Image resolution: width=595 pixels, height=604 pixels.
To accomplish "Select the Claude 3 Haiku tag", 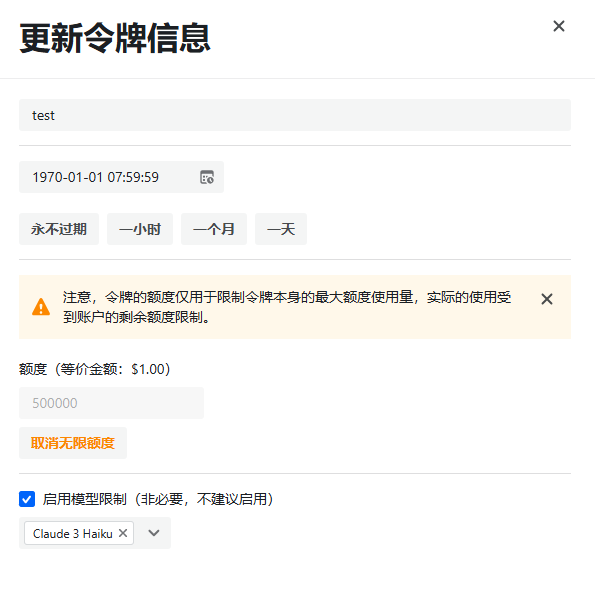I will [72, 534].
